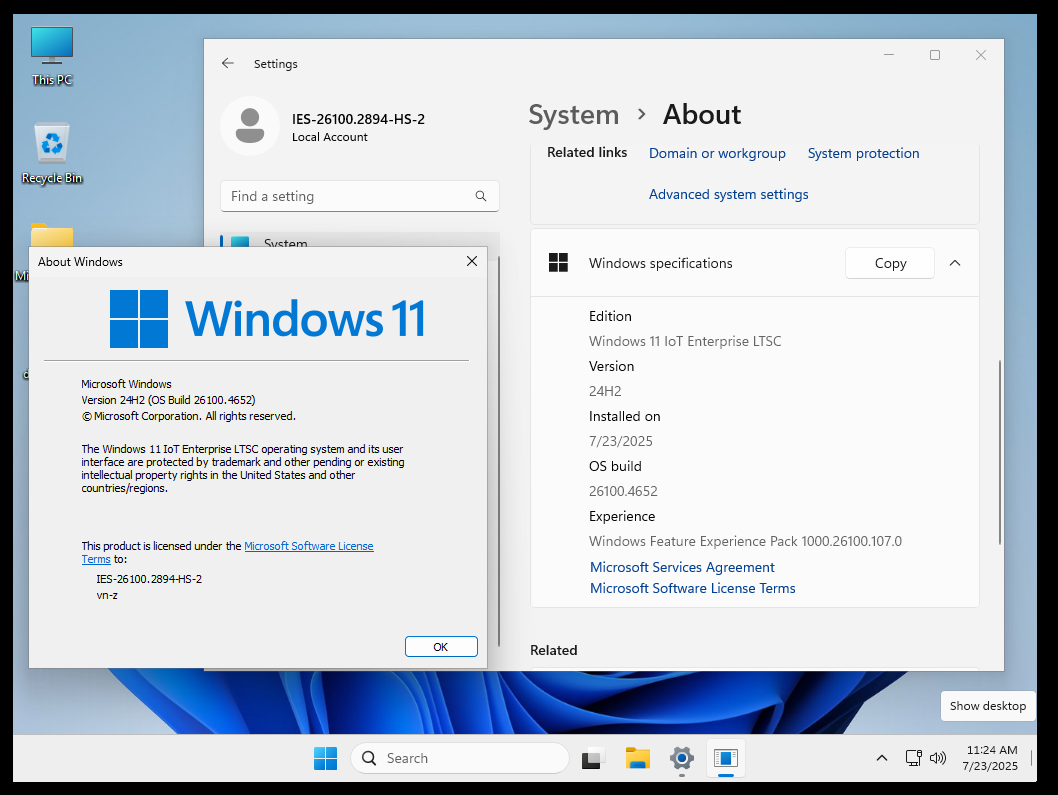Click the Version value 24H2
Screen dimensions: 1058x795
[605, 391]
